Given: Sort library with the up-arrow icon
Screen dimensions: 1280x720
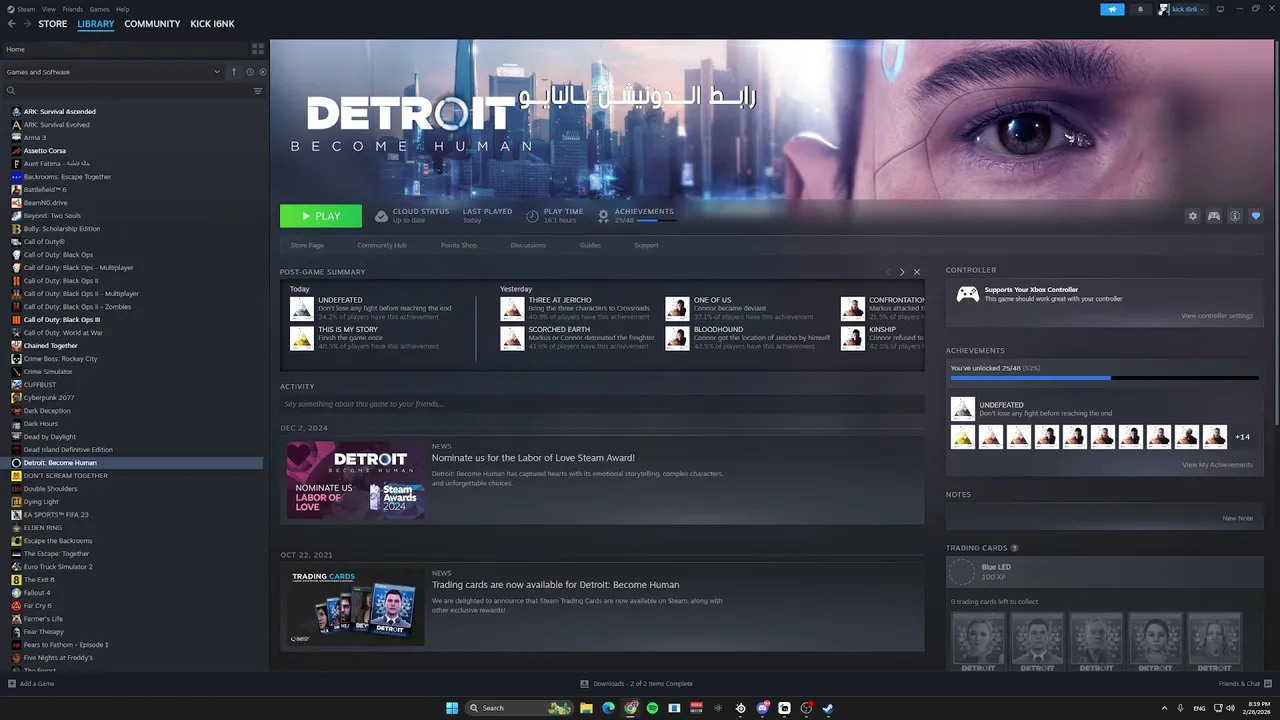Looking at the screenshot, I should point(234,72).
